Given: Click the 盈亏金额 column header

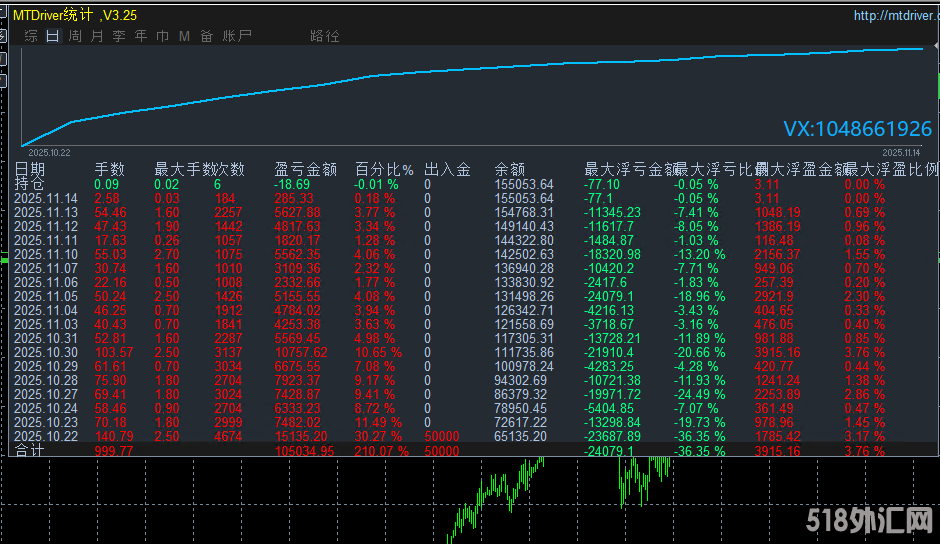Looking at the screenshot, I should tap(305, 169).
